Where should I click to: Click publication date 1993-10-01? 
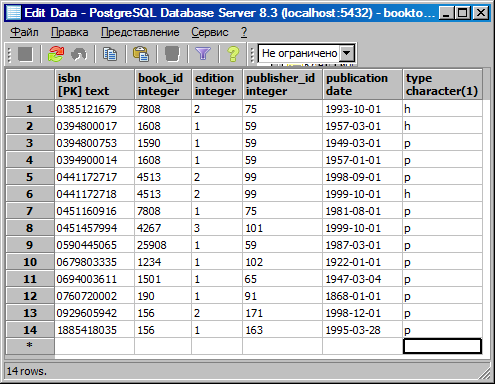[363, 109]
